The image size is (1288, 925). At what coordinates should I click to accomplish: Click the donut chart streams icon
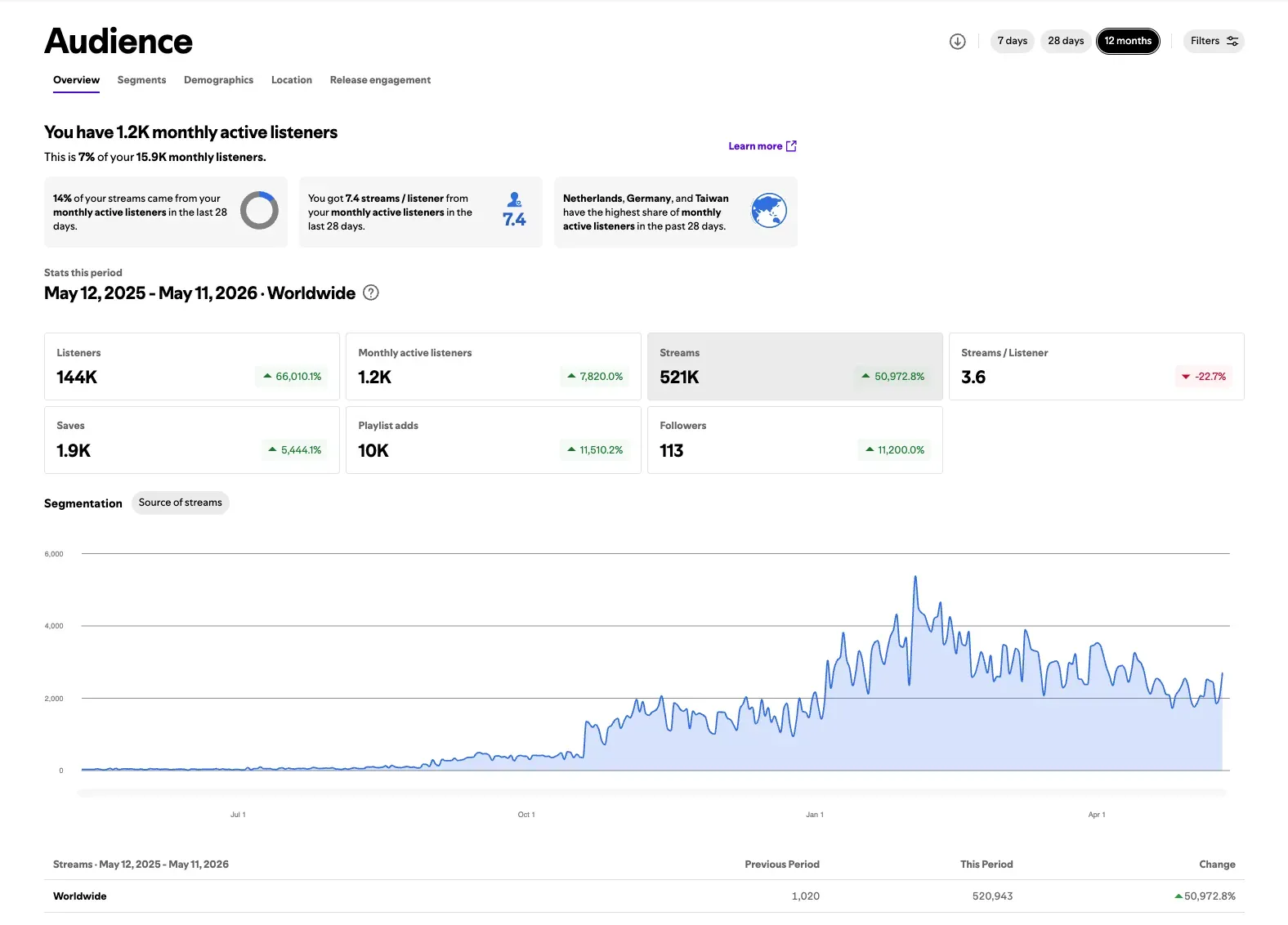pos(259,211)
